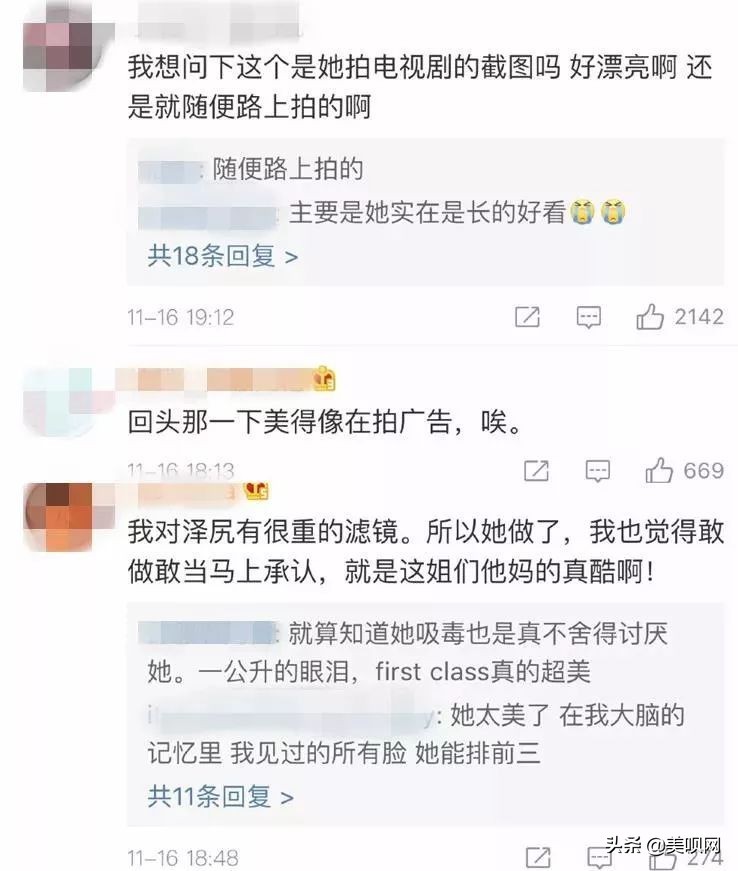Expand 共11条回复 replies
This screenshot has width=738, height=871.
pos(220,797)
